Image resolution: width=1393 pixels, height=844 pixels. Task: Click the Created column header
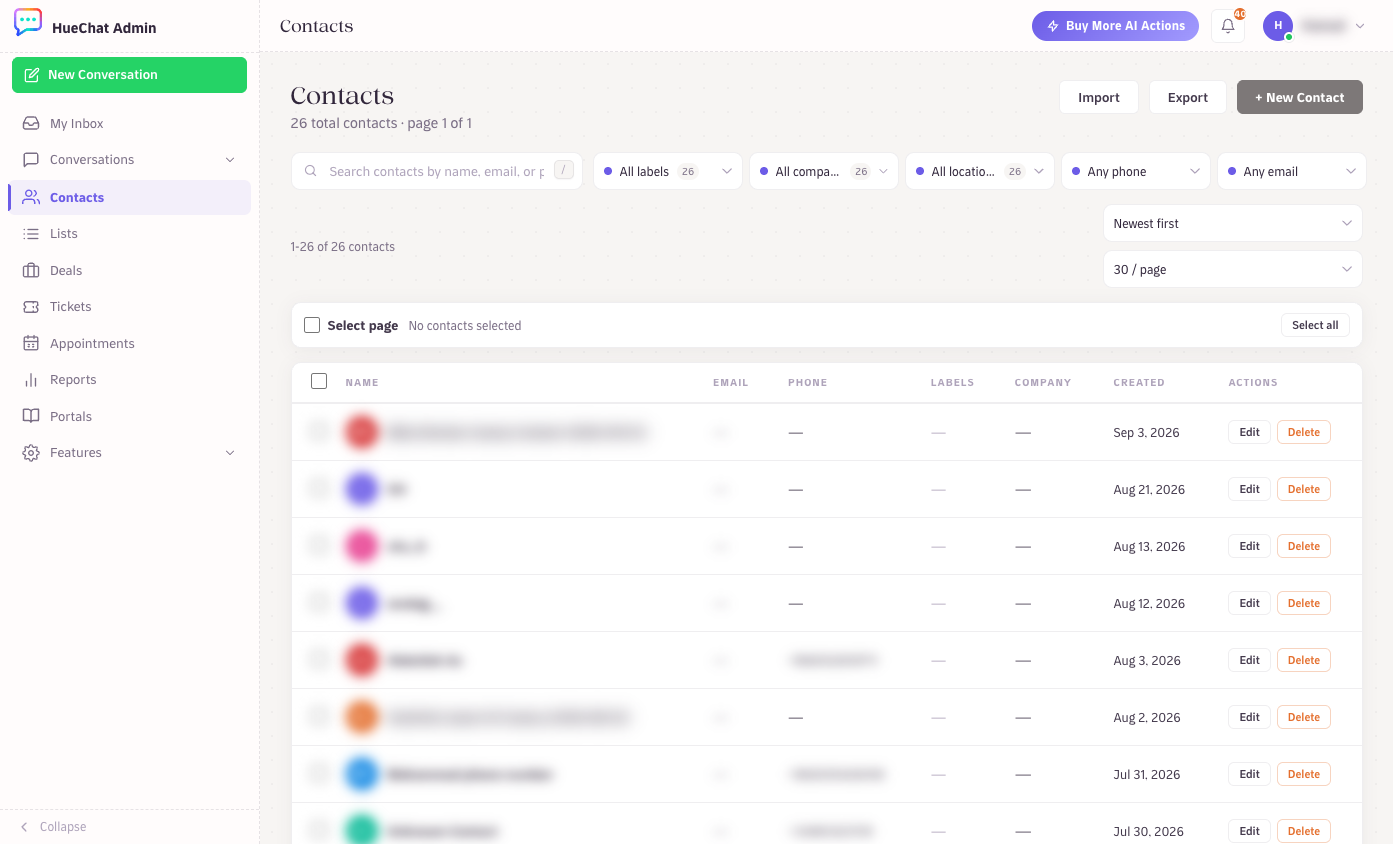pos(1139,382)
